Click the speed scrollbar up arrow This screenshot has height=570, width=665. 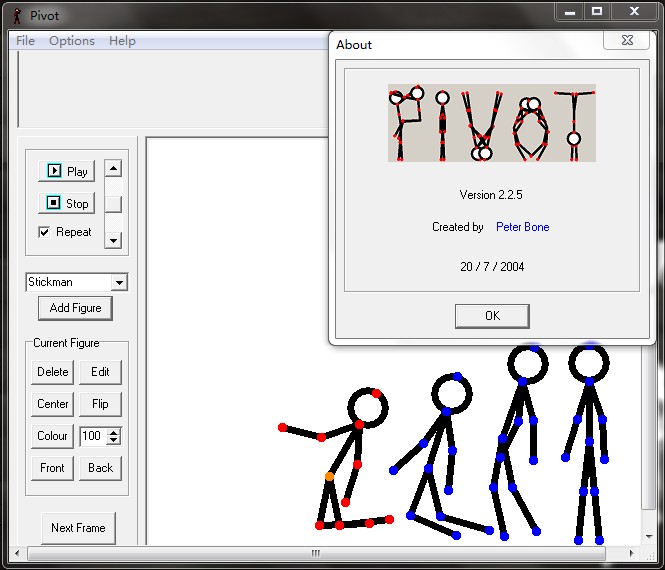[113, 168]
